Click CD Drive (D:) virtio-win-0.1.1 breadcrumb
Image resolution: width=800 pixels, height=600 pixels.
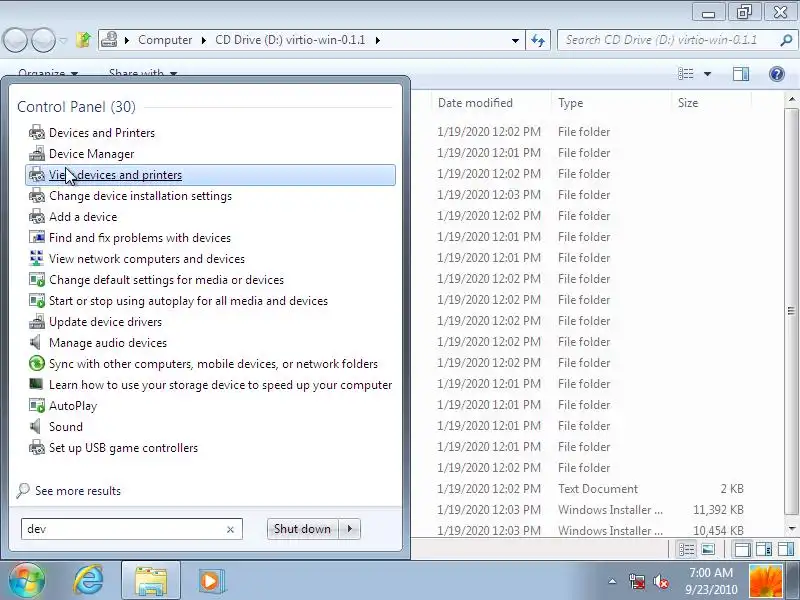(x=290, y=40)
